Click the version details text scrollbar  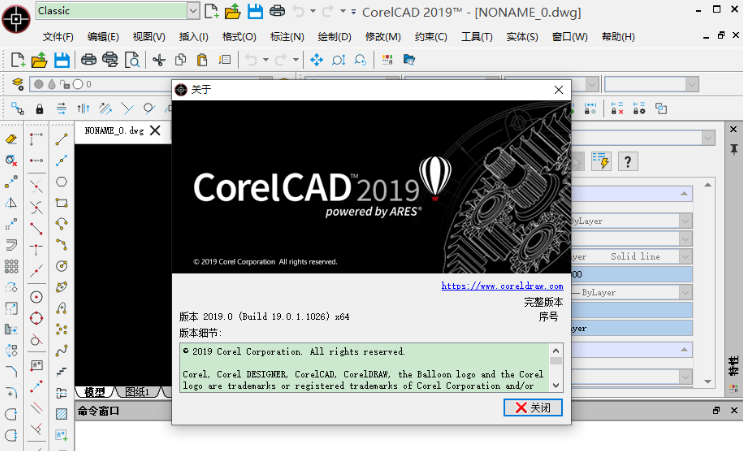556,367
